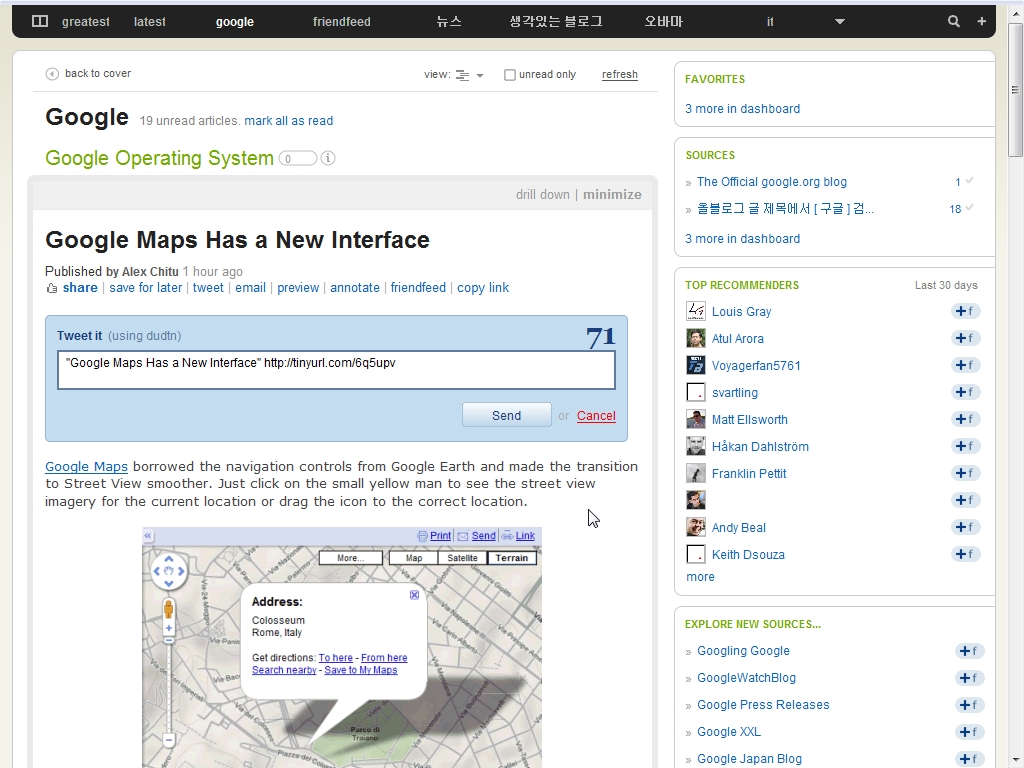Switch to the 'latest' tab
1024x768 pixels.
click(150, 22)
